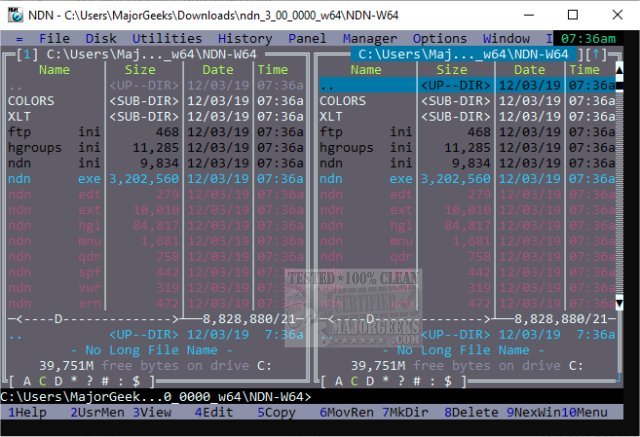Image resolution: width=640 pixels, height=437 pixels.
Task: Switch to drive A in the left panel
Action: coord(27,382)
